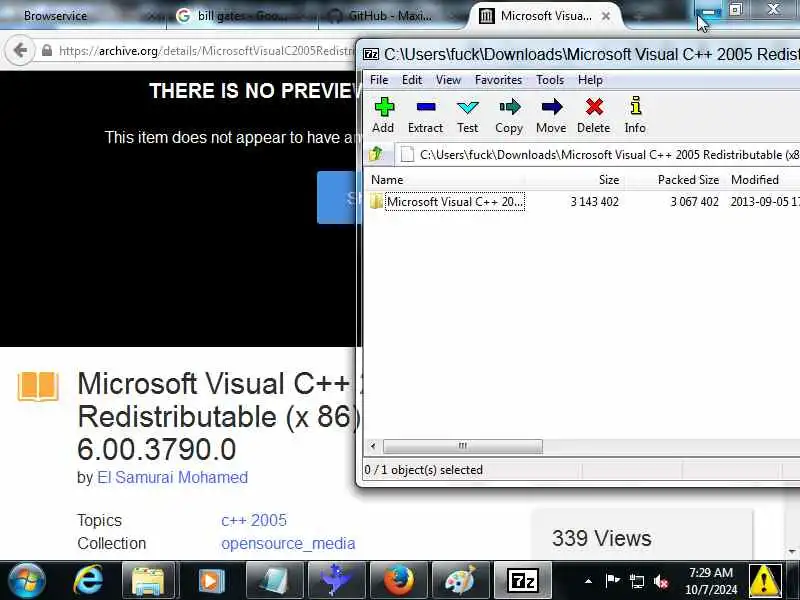Viewport: 800px width, 600px height.
Task: Open the Paint palette taskbar icon
Action: 460,581
